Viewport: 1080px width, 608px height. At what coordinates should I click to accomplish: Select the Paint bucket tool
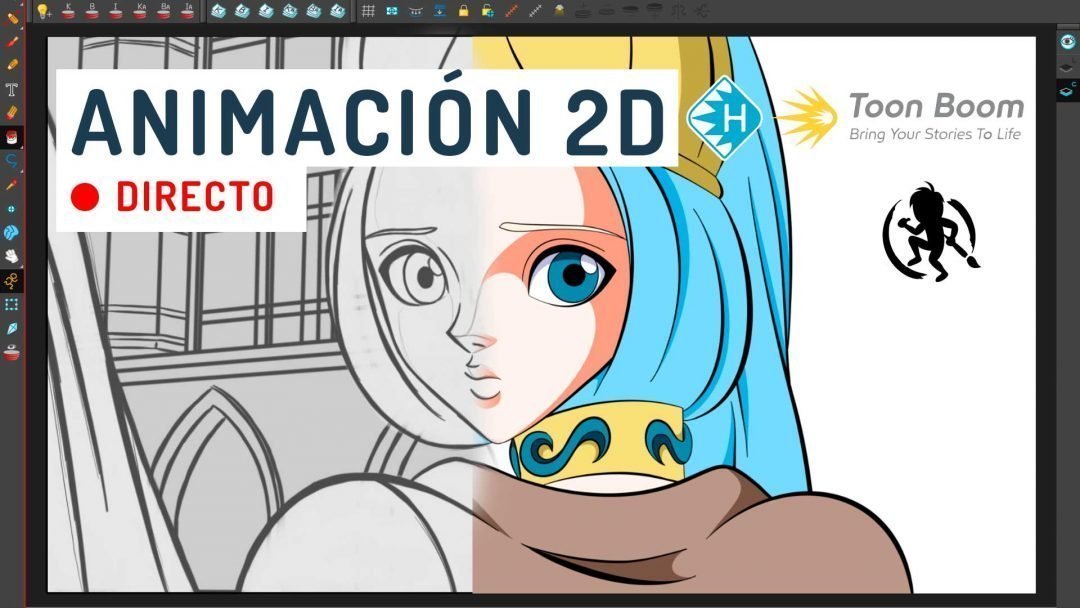click(x=12, y=137)
